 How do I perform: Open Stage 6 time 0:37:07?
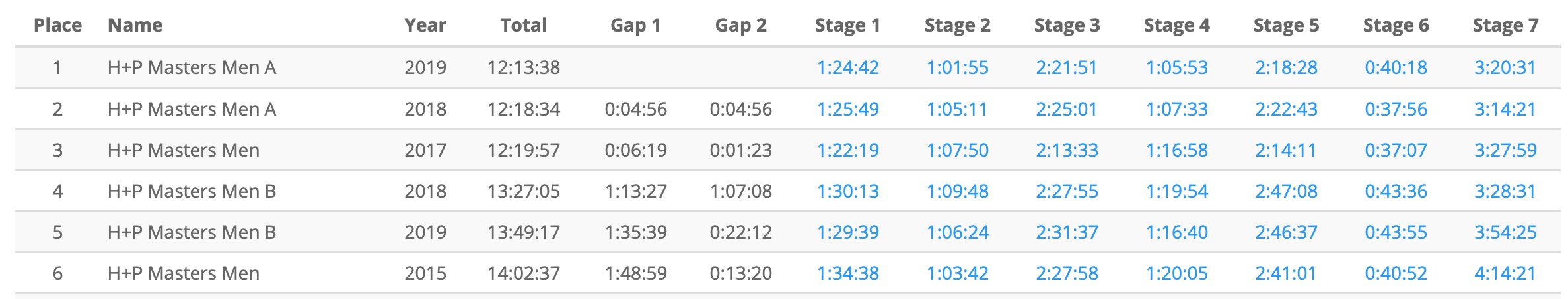(1396, 150)
